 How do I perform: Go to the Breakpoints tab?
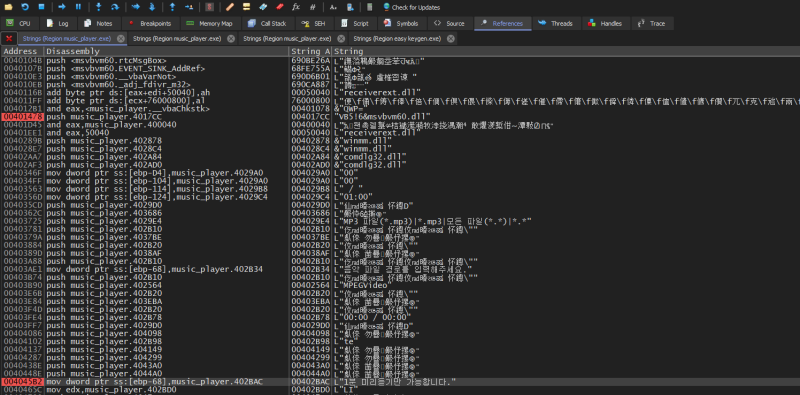[151, 23]
